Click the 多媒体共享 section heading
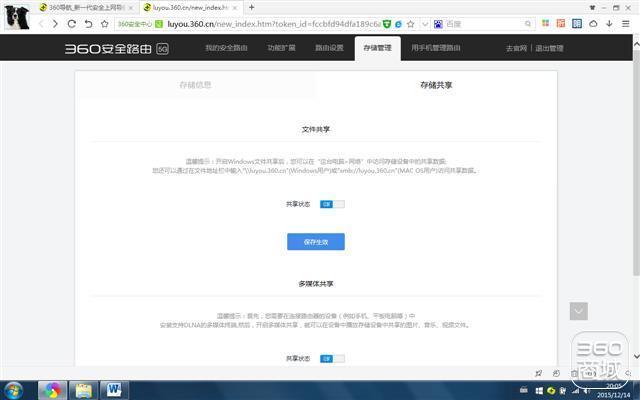Viewport: 640px width, 400px height. point(316,284)
